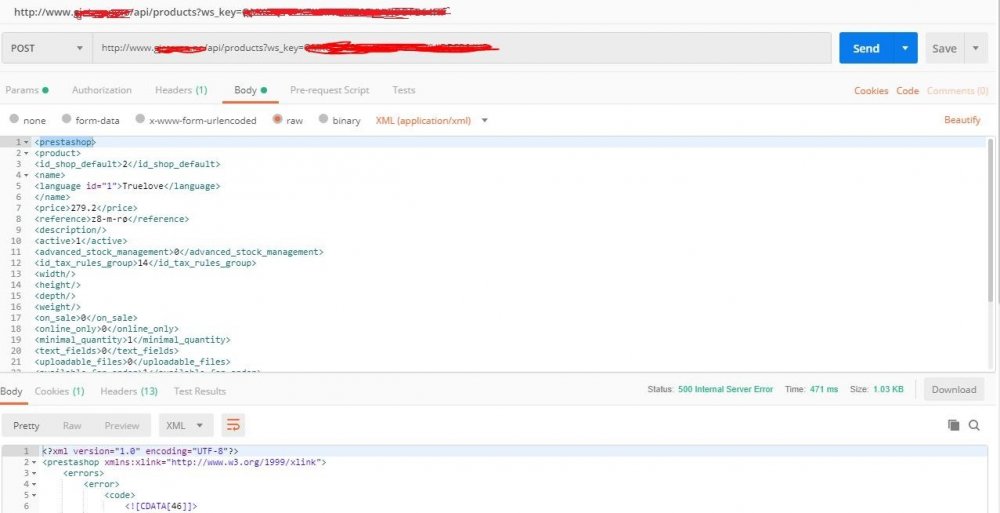Viewport: 1000px width, 513px height.
Task: Click the CDATA[46] line in response
Action: coord(161,507)
